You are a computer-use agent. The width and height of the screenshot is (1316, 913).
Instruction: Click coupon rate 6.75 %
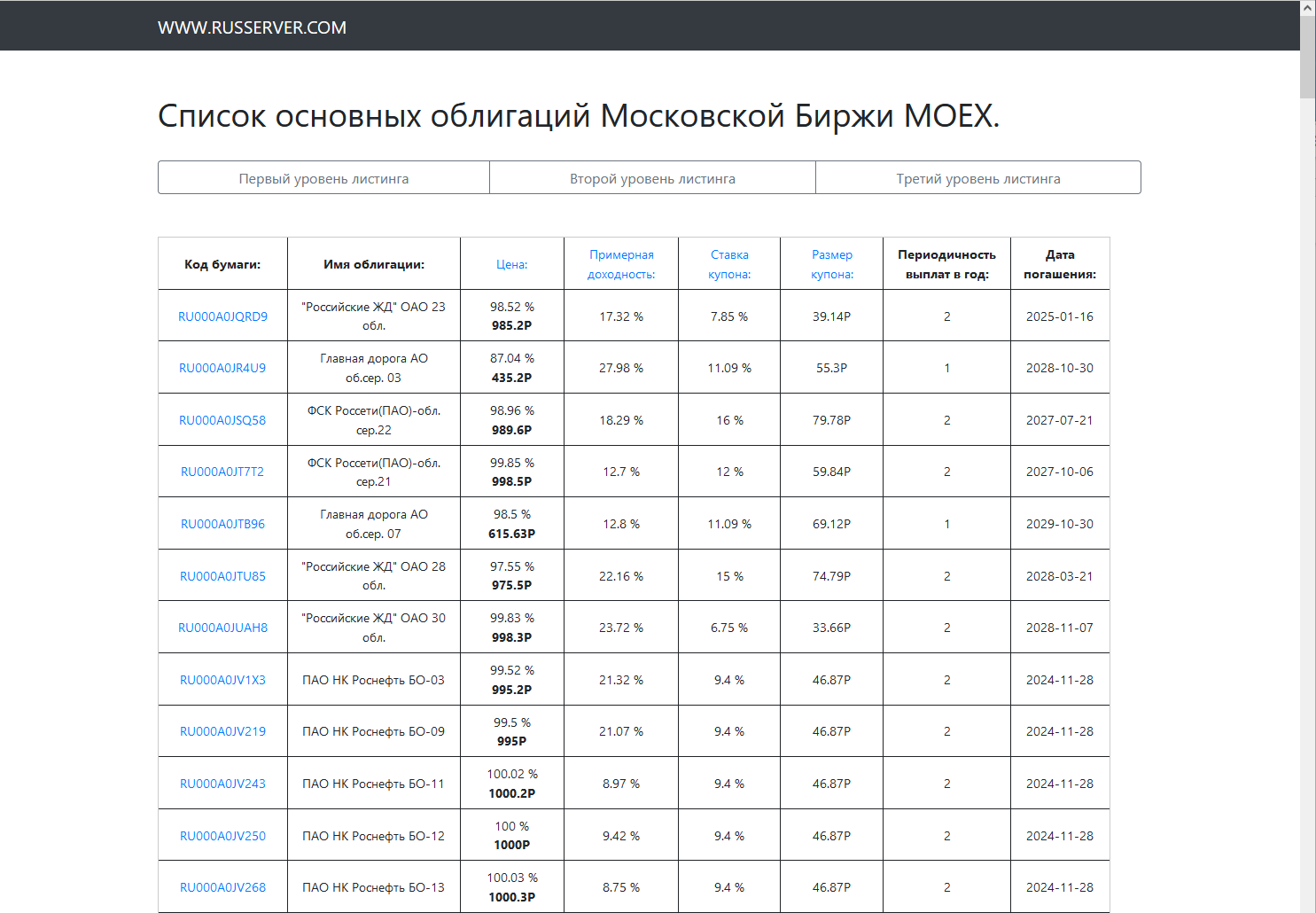[x=729, y=628]
